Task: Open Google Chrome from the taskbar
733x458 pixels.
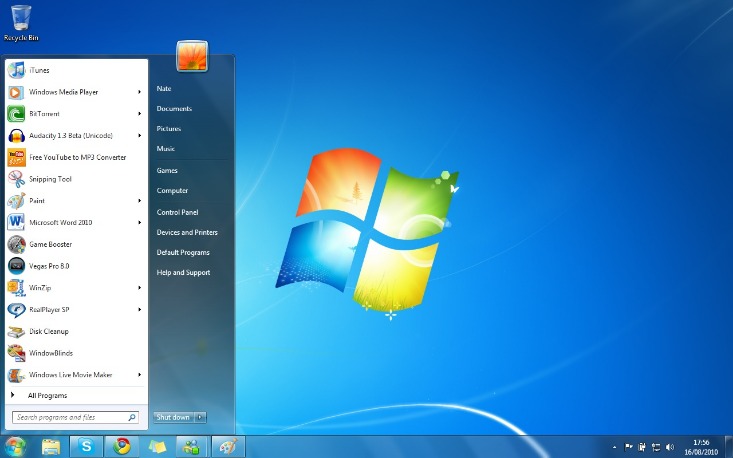Action: [x=122, y=446]
